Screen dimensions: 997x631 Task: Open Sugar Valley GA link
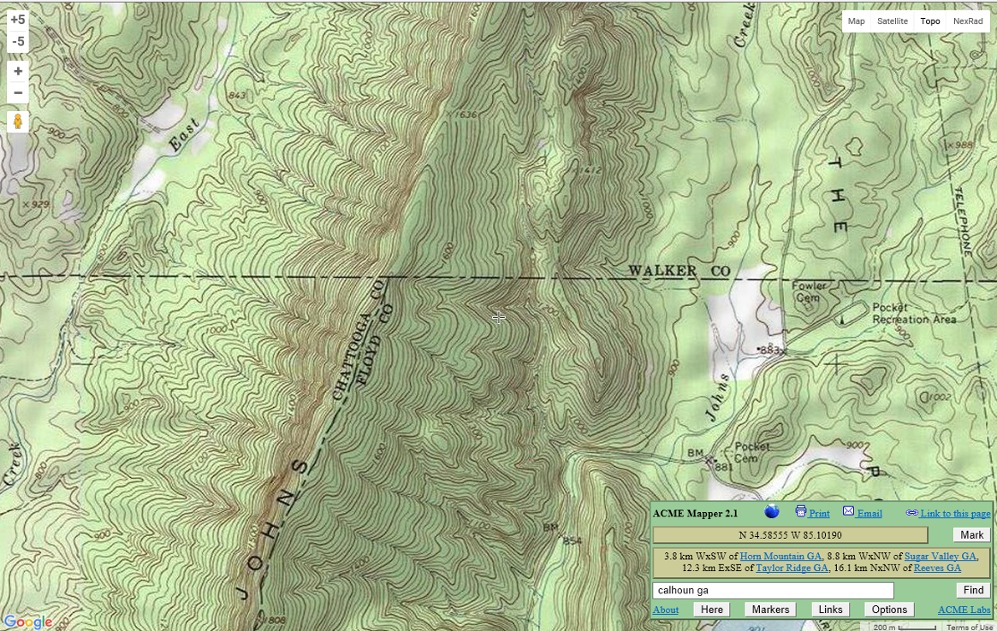(941, 556)
